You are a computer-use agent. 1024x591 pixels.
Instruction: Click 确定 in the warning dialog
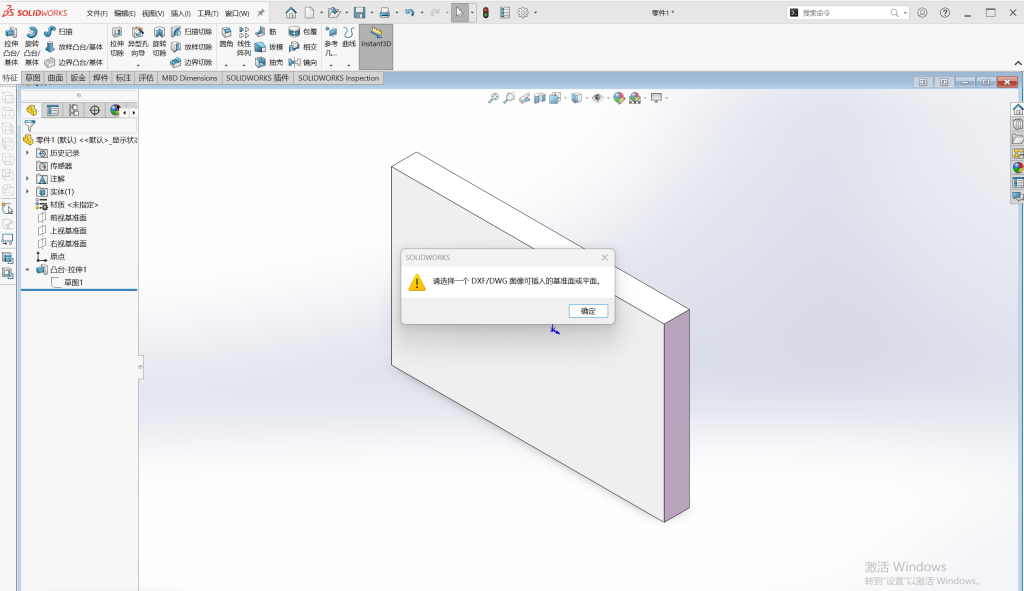588,311
